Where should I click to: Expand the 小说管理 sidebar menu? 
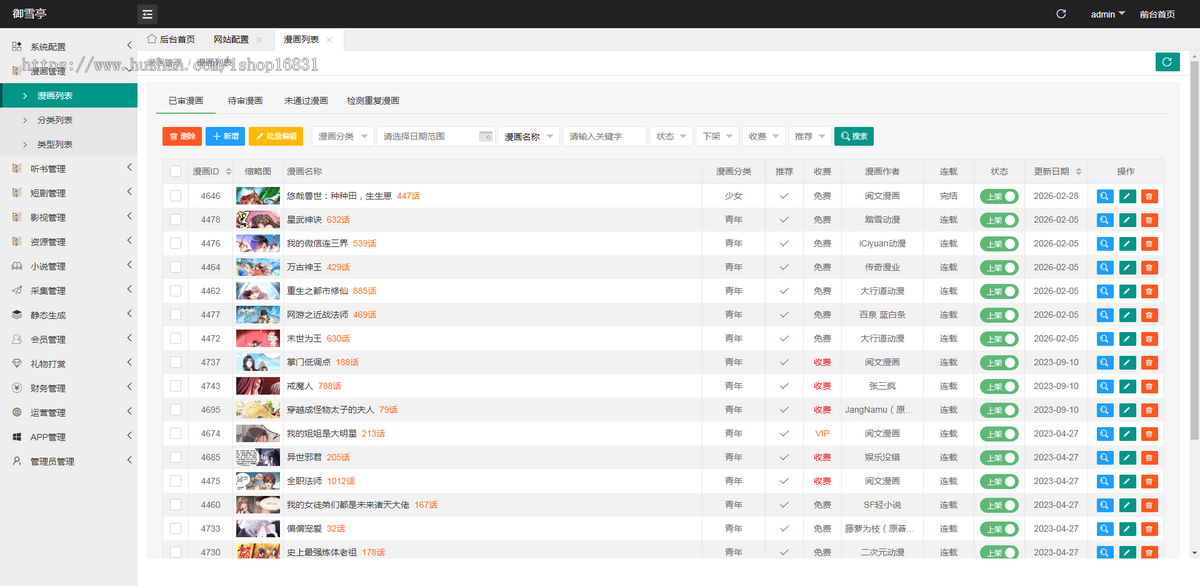(x=69, y=266)
